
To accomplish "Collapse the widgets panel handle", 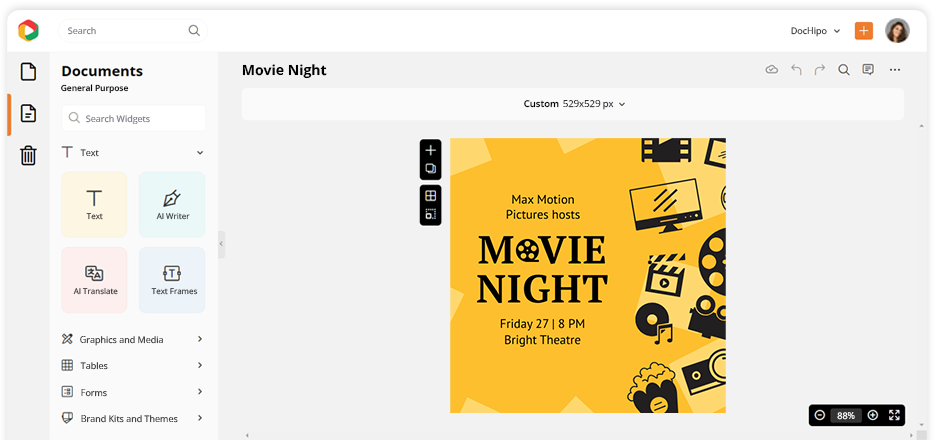I will click(x=221, y=244).
